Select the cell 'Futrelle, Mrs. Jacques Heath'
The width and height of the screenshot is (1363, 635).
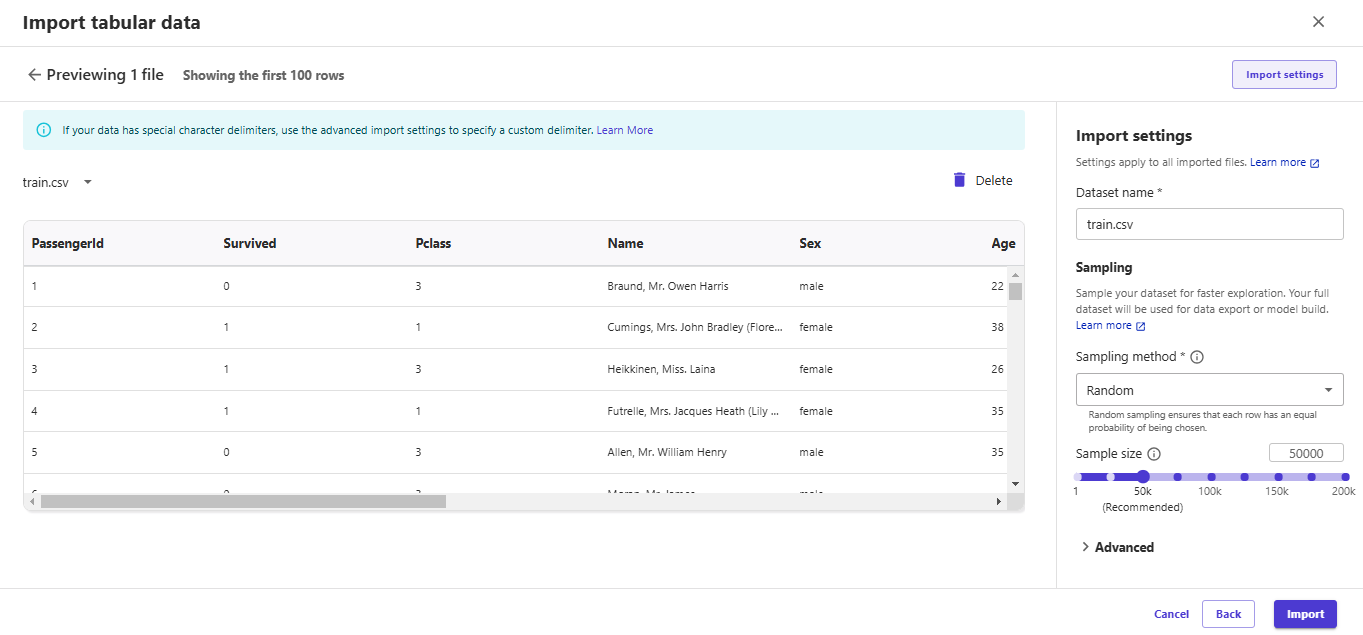click(x=693, y=410)
